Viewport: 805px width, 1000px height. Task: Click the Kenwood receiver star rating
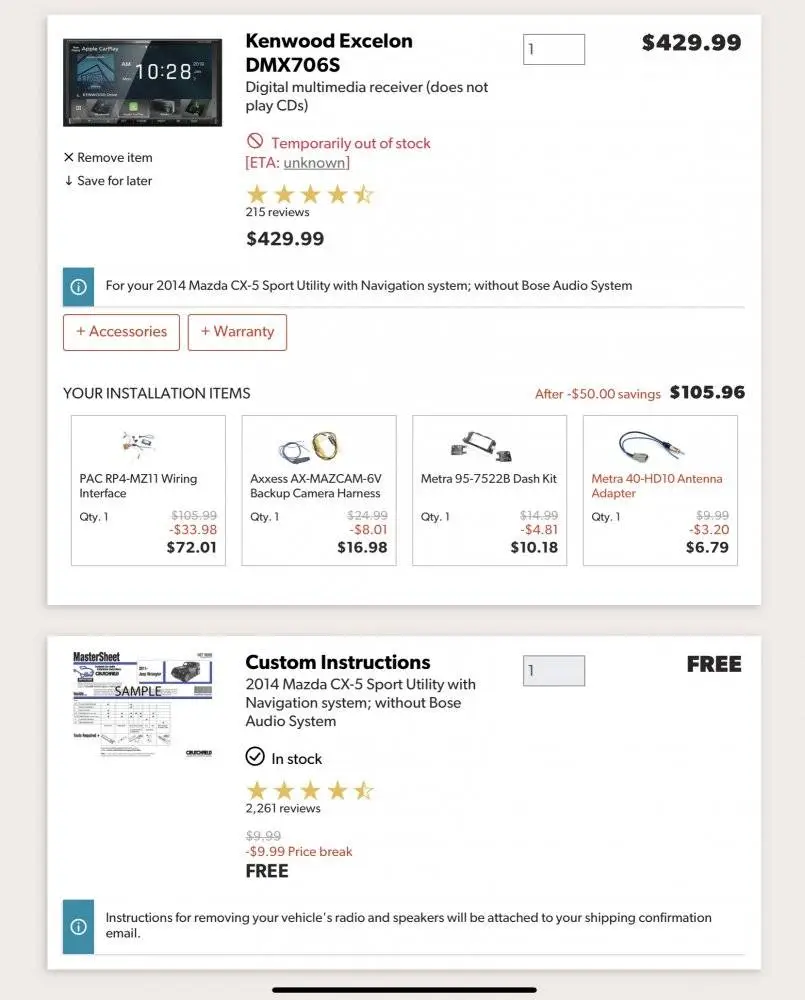click(309, 194)
